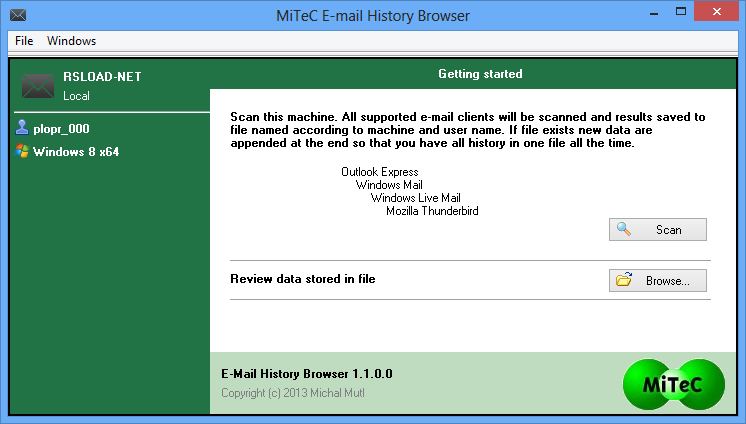
Task: Click the Scan button
Action: pyautogui.click(x=658, y=230)
